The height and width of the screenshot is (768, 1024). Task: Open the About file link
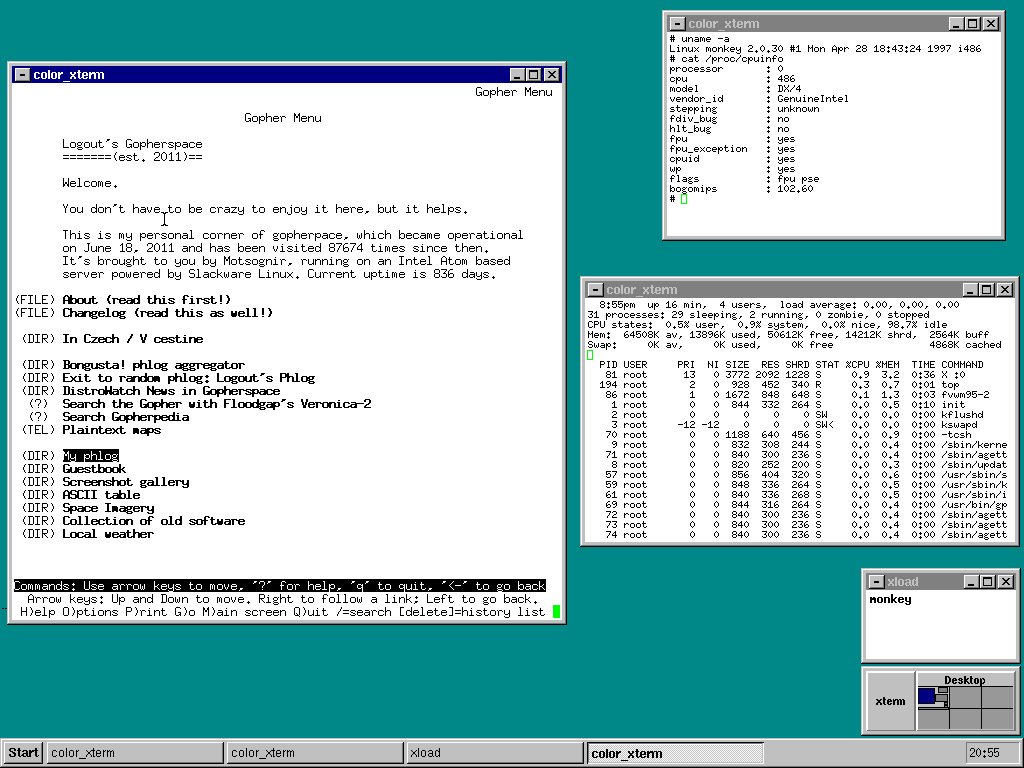(146, 300)
